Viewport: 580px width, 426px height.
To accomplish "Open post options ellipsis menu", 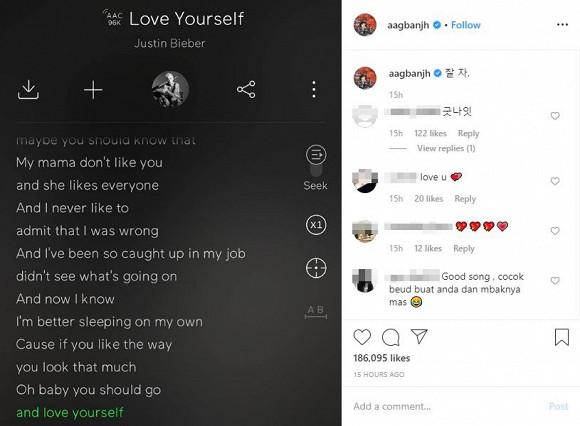I will click(562, 25).
